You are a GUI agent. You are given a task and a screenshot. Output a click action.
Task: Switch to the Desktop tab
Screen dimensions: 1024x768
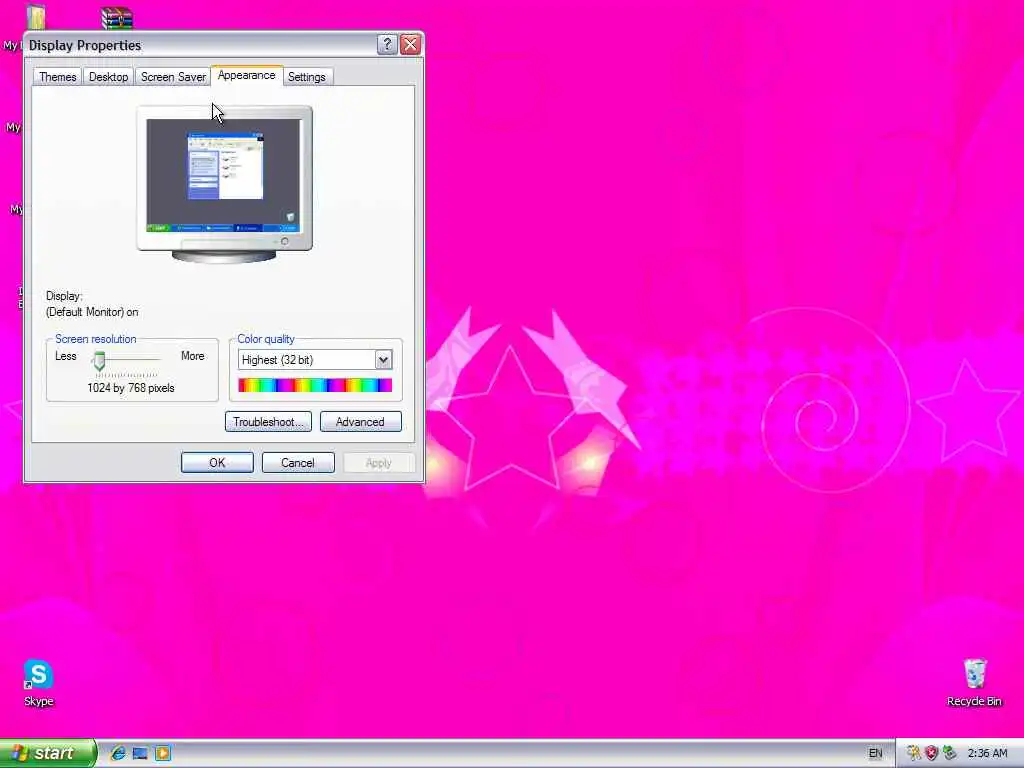point(108,76)
